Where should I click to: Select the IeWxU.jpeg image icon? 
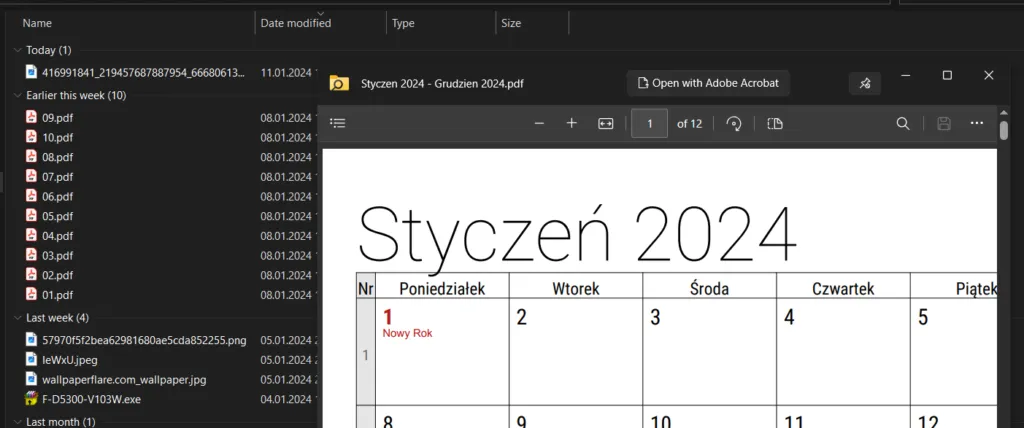click(31, 359)
